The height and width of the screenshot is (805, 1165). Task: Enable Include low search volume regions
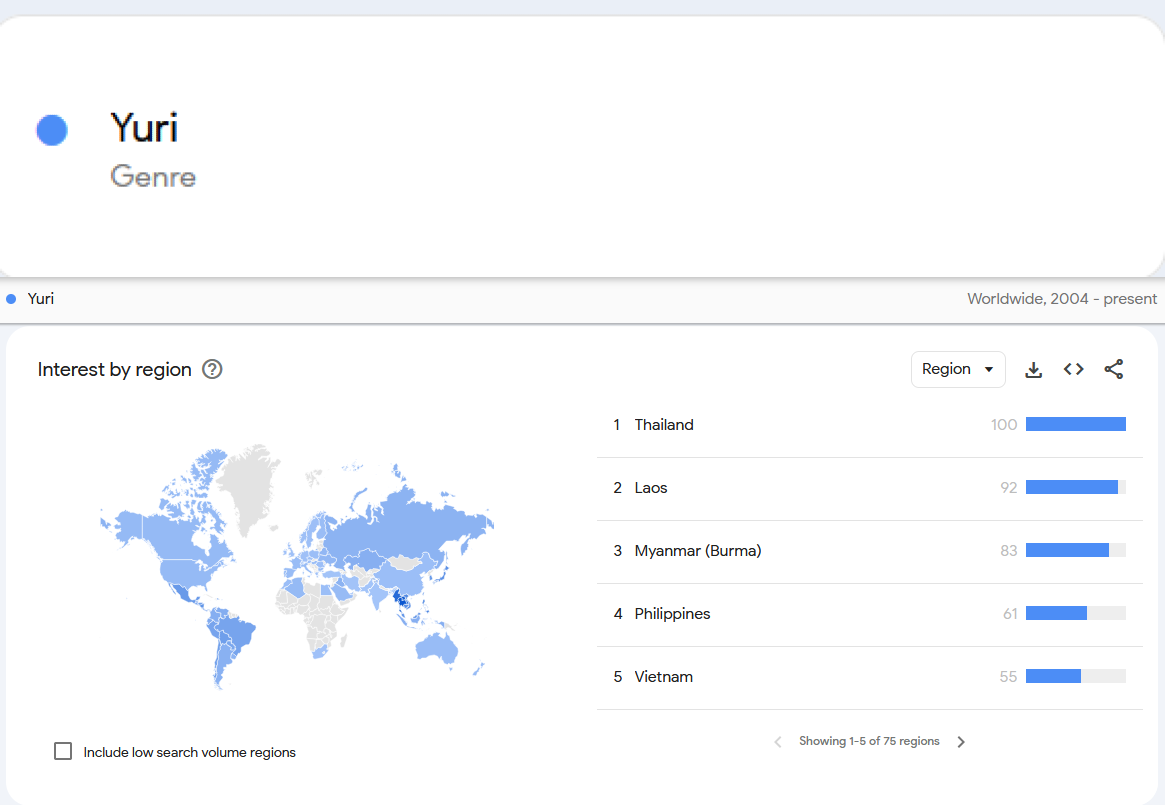click(63, 751)
